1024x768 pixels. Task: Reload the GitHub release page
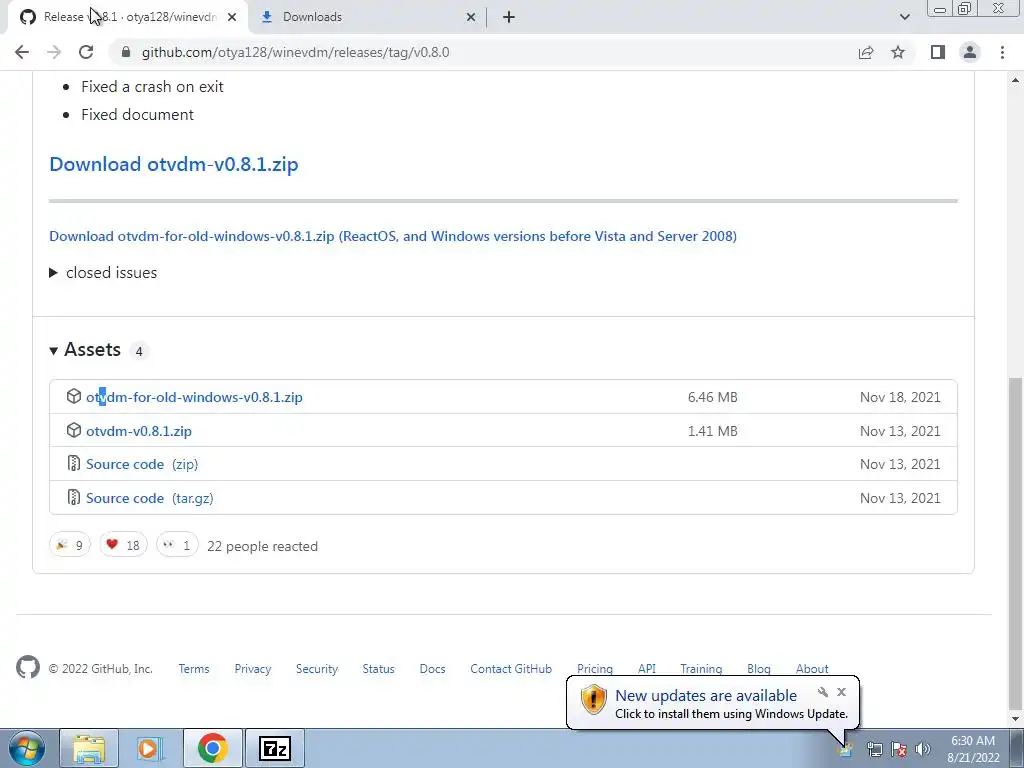click(86, 52)
